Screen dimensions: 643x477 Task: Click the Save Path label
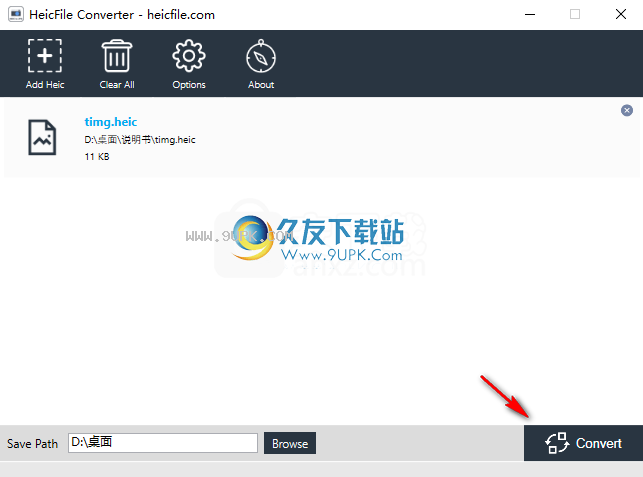[x=32, y=444]
